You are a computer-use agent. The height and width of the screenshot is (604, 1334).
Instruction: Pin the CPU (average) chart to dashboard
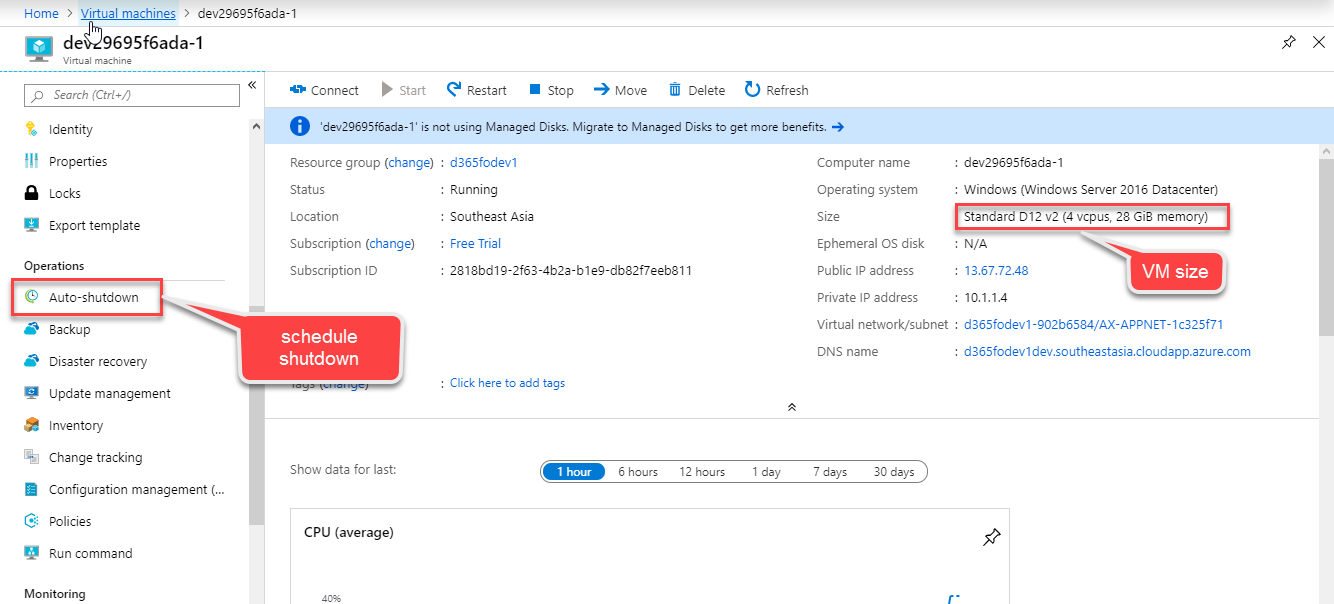point(991,538)
